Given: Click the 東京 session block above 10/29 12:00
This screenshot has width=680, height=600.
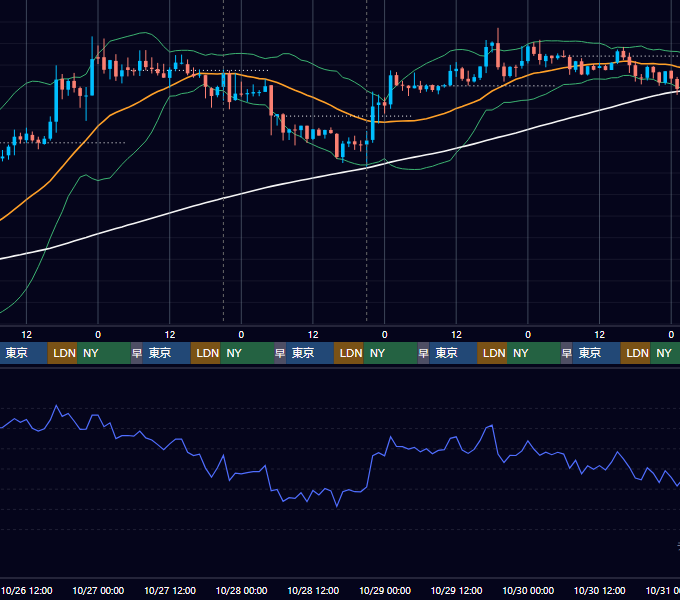Looking at the screenshot, I should (x=453, y=353).
